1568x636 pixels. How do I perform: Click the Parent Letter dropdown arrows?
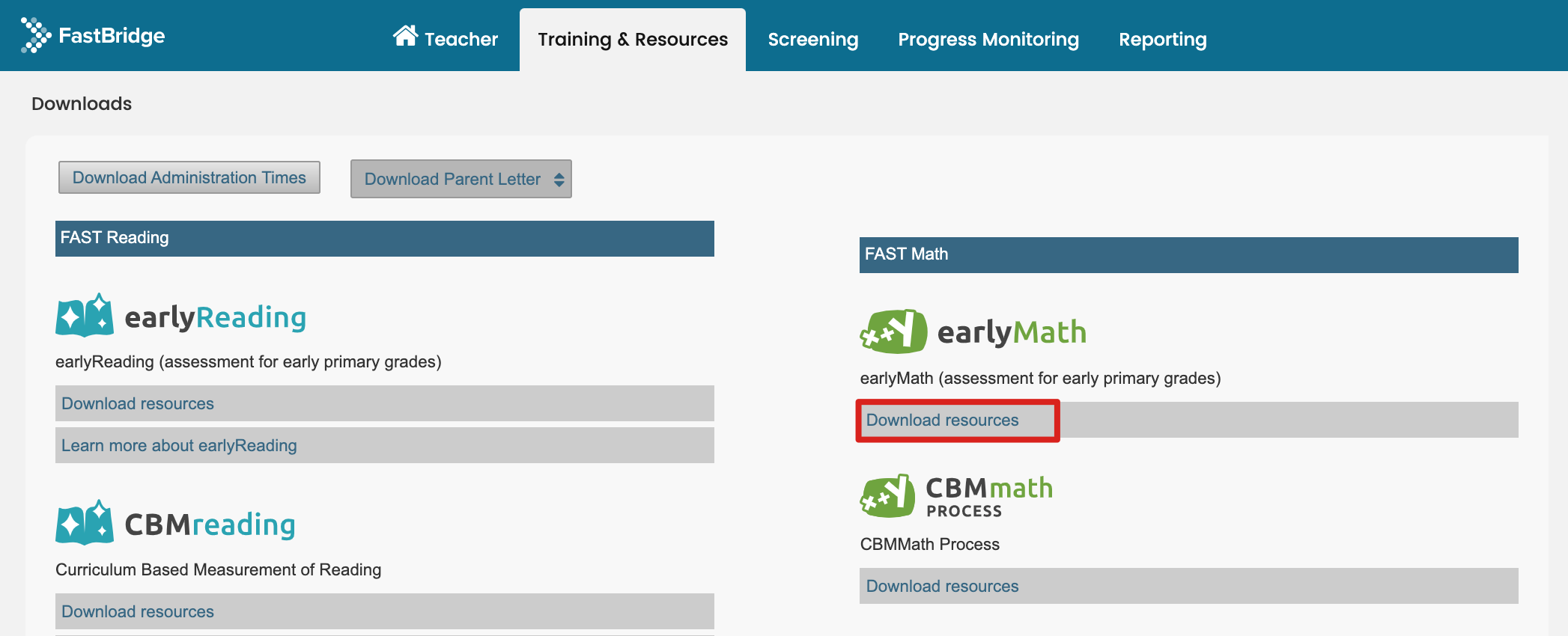[x=559, y=180]
